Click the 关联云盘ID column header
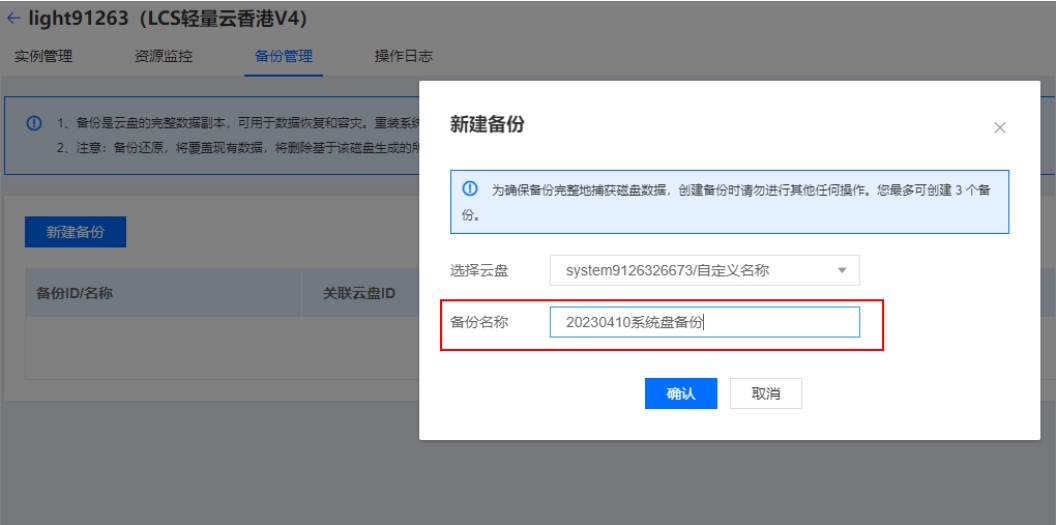This screenshot has height=525, width=1056. pos(358,293)
